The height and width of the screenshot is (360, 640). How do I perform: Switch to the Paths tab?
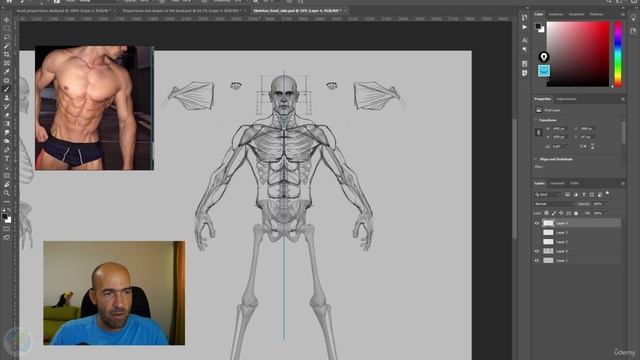(x=575, y=184)
